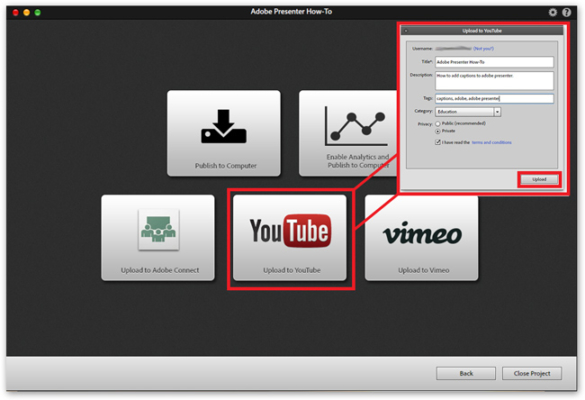Open the help question mark icon
The width and height of the screenshot is (585, 400).
[566, 12]
